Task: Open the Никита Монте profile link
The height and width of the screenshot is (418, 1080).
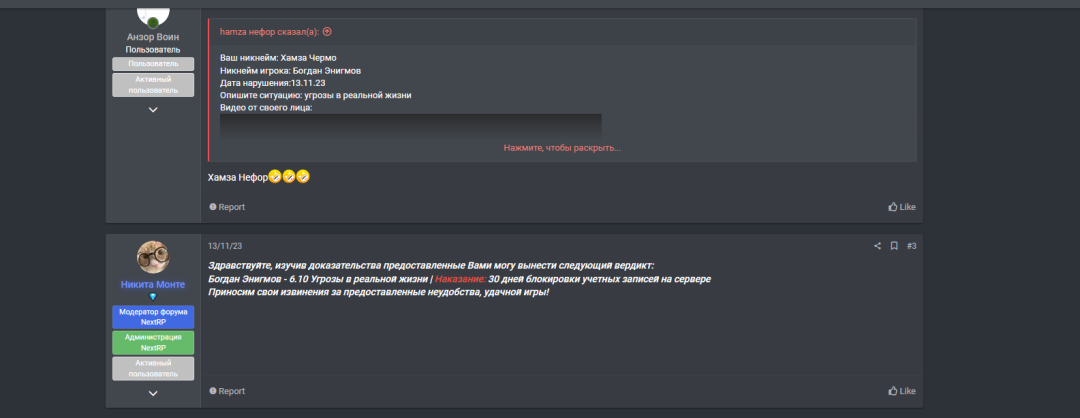Action: coord(153,284)
